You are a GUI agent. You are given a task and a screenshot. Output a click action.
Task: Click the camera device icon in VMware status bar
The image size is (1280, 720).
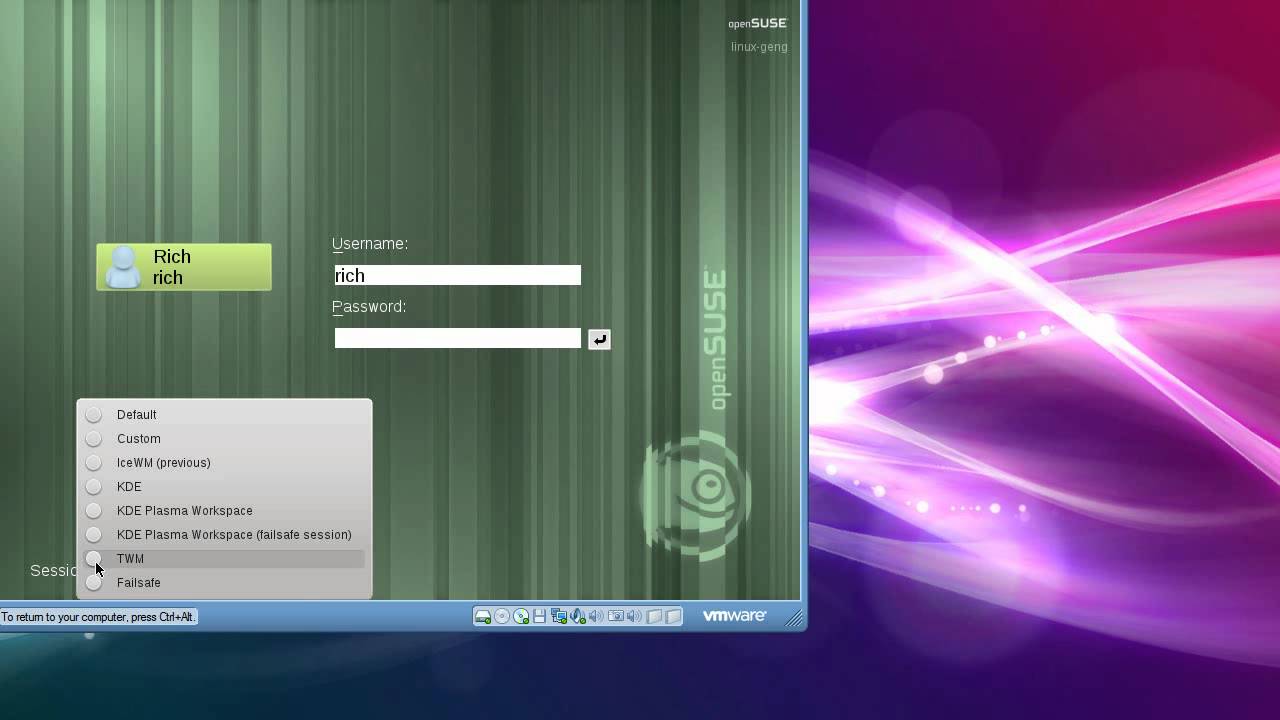616,617
